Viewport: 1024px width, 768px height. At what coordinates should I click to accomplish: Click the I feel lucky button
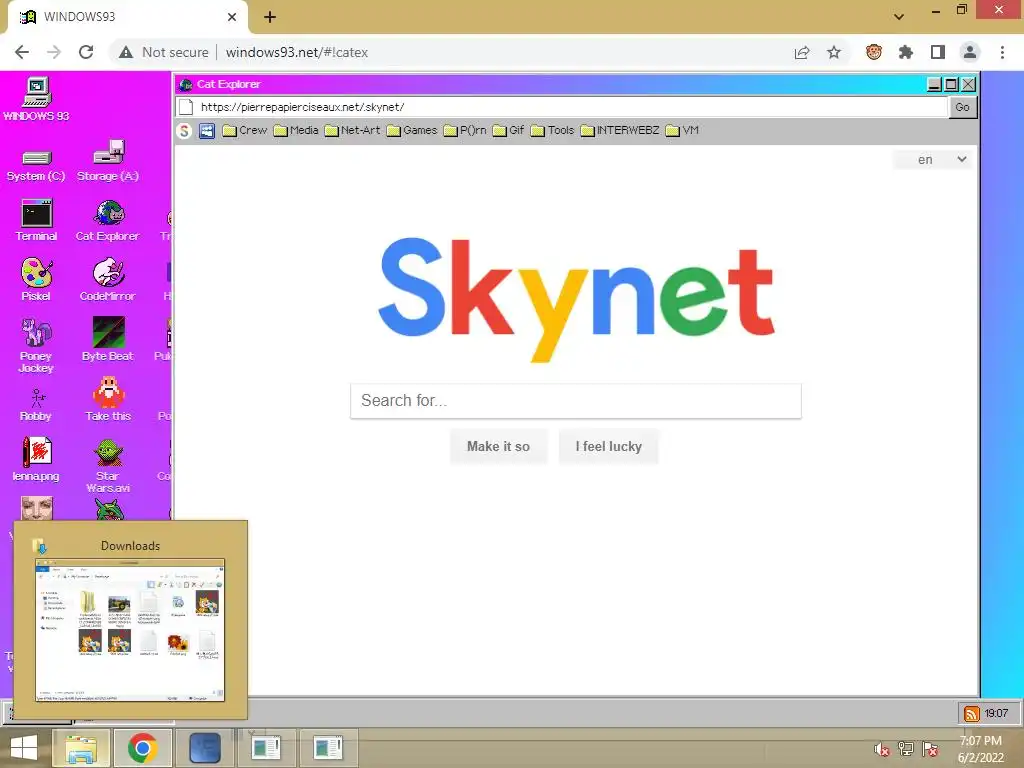[609, 447]
